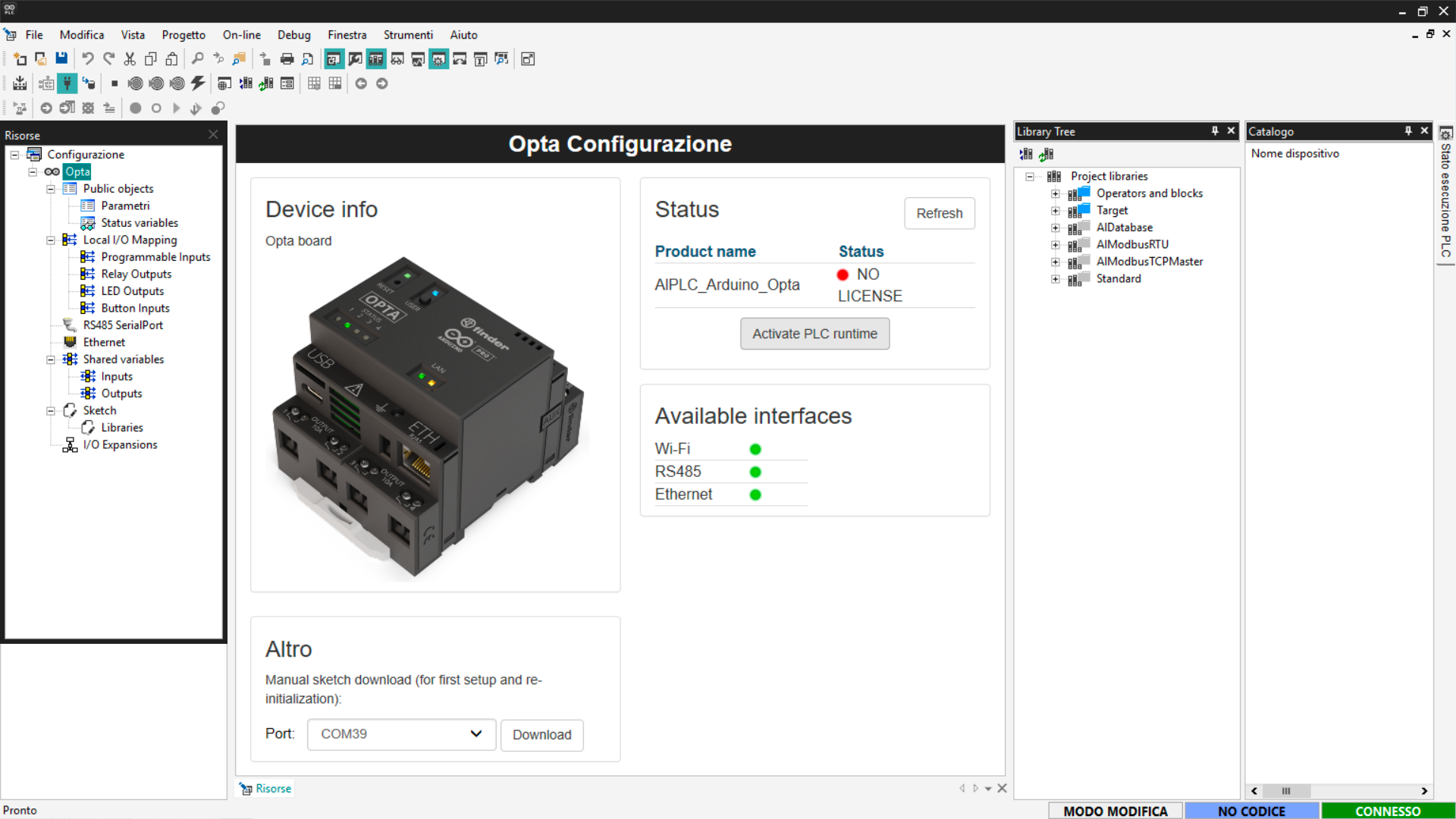Toggle the plug connection button
This screenshot has height=819, width=1456.
[x=67, y=83]
